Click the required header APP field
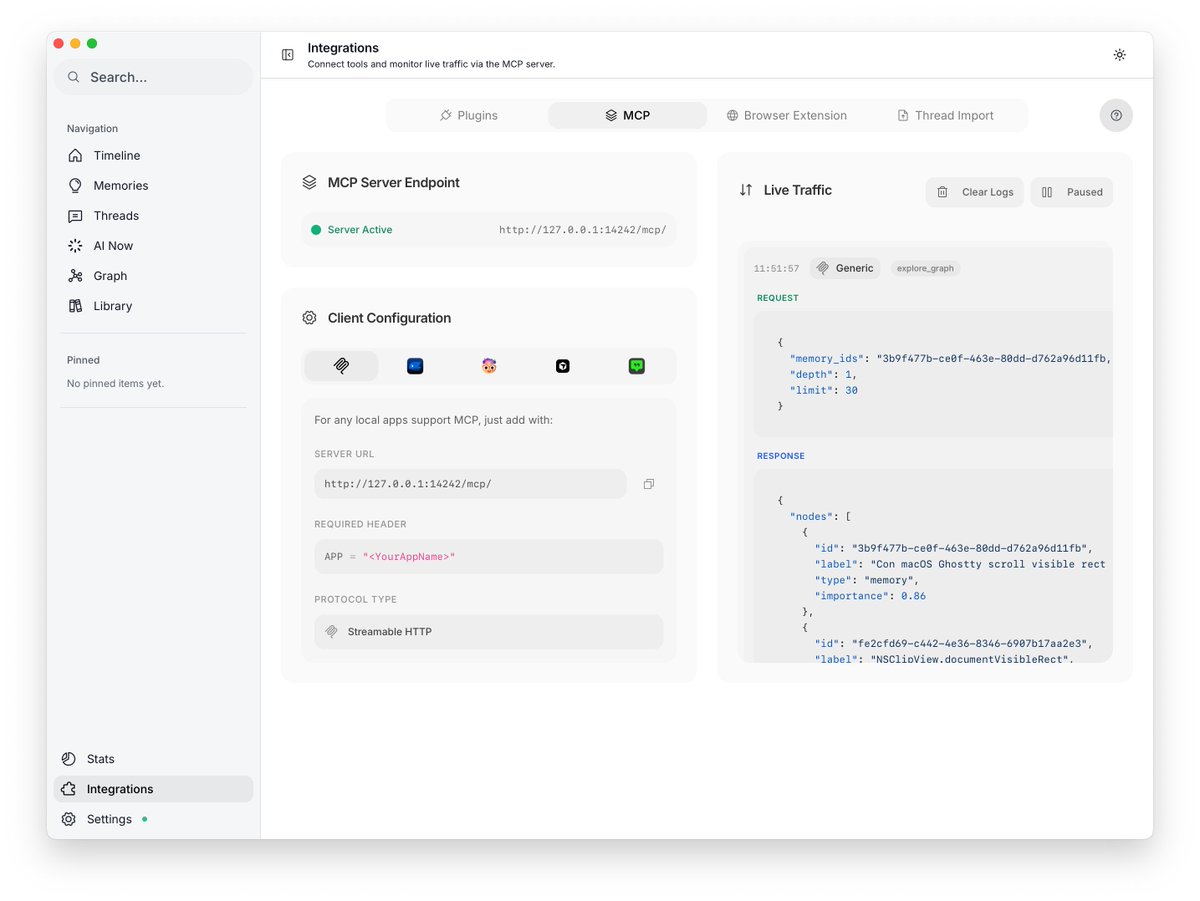The width and height of the screenshot is (1200, 901). click(488, 556)
